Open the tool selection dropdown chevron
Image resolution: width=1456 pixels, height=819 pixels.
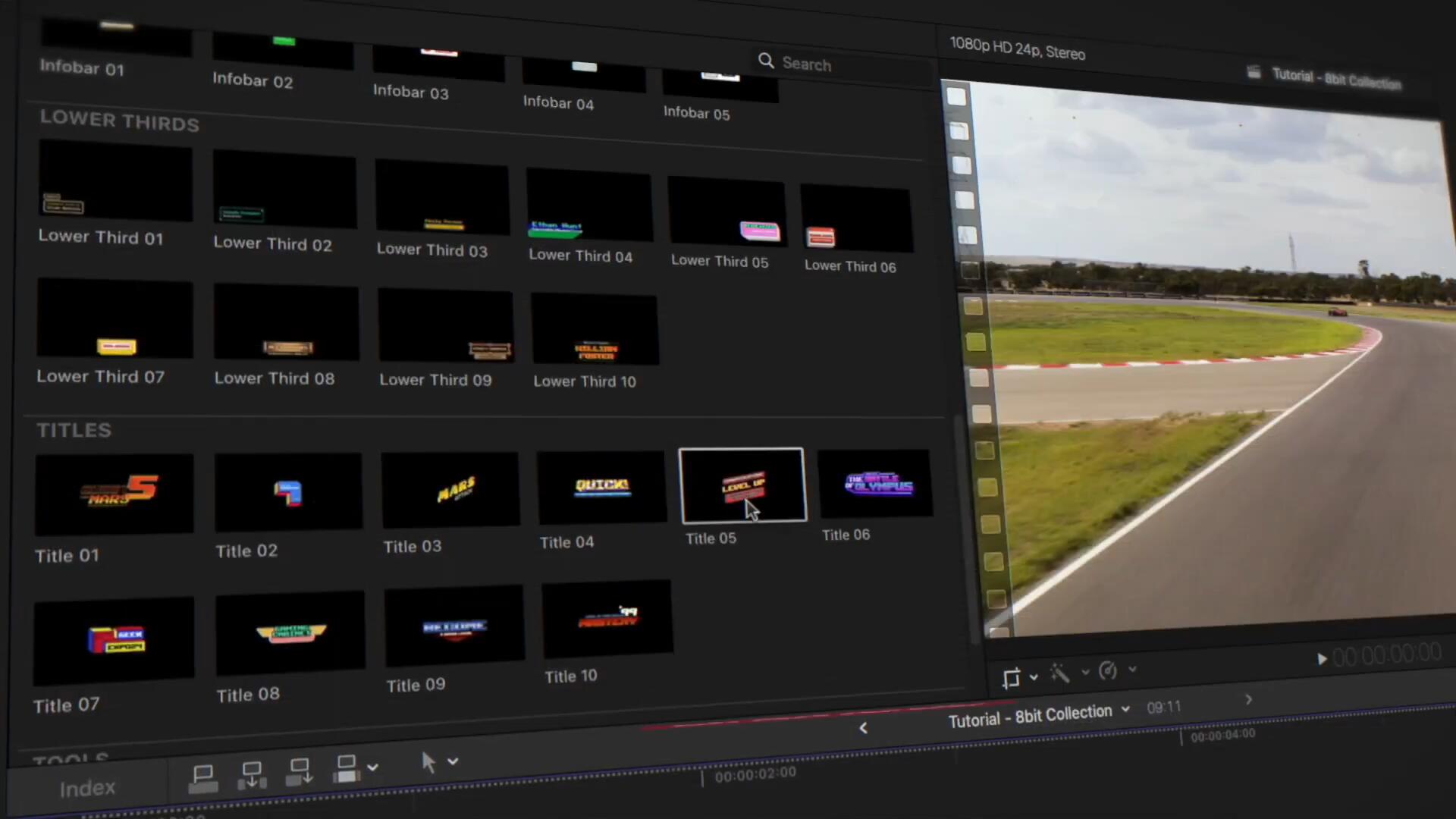pos(453,761)
